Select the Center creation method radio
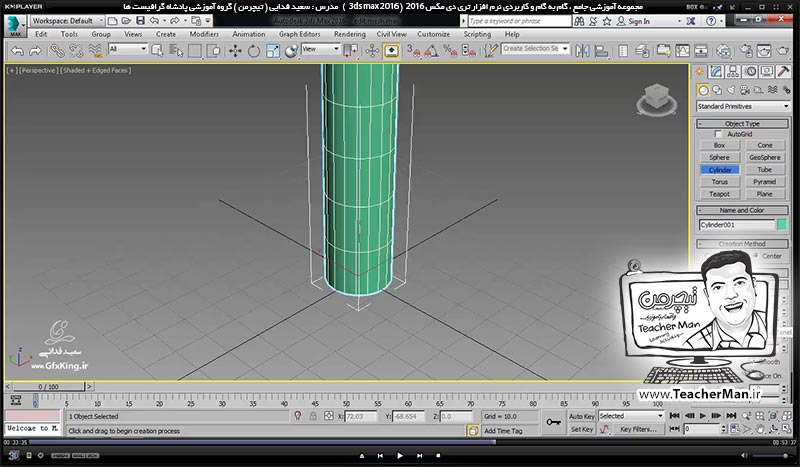800x467 pixels. [x=757, y=256]
